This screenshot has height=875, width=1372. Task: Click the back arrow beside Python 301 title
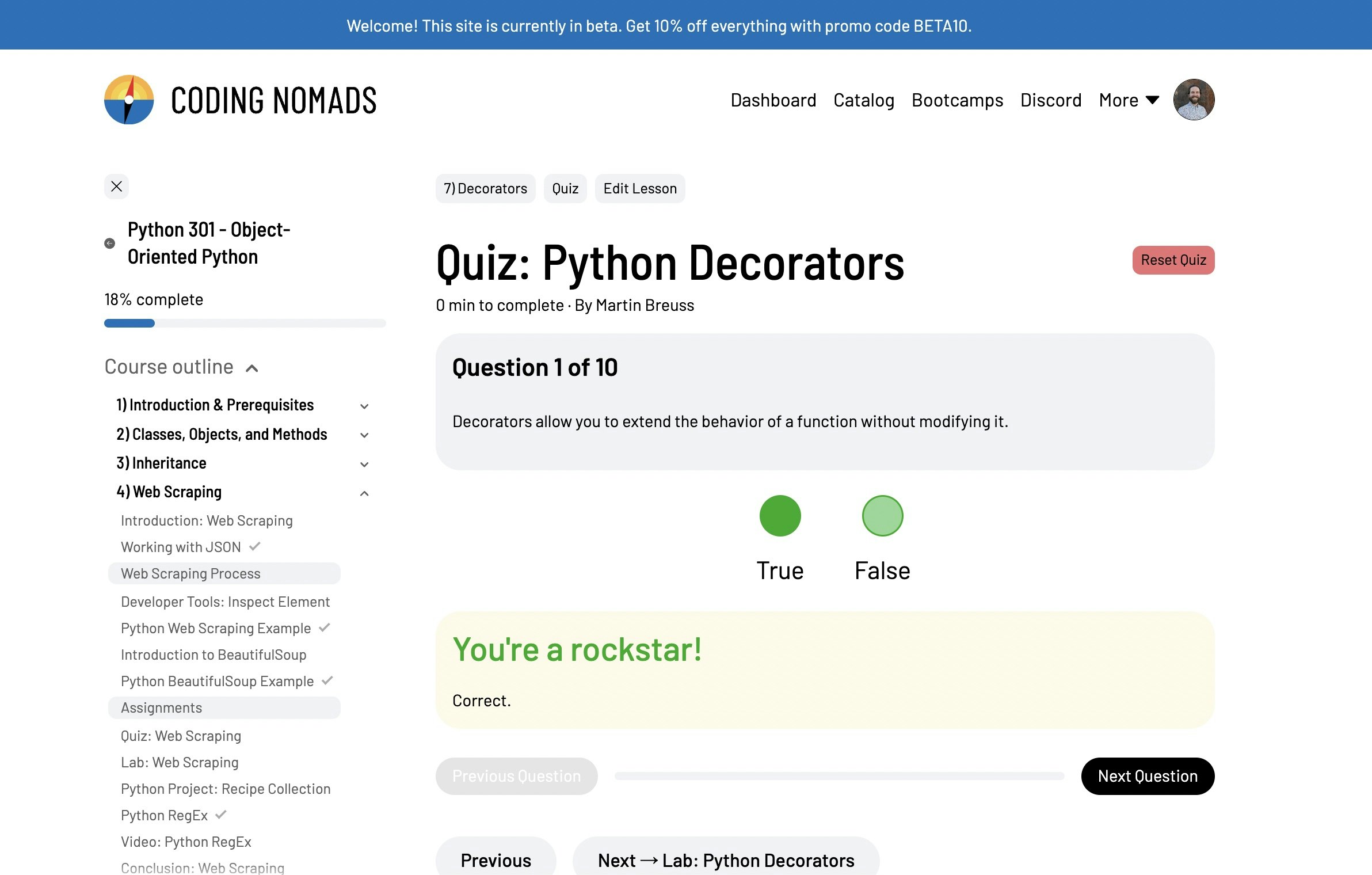[x=109, y=244]
